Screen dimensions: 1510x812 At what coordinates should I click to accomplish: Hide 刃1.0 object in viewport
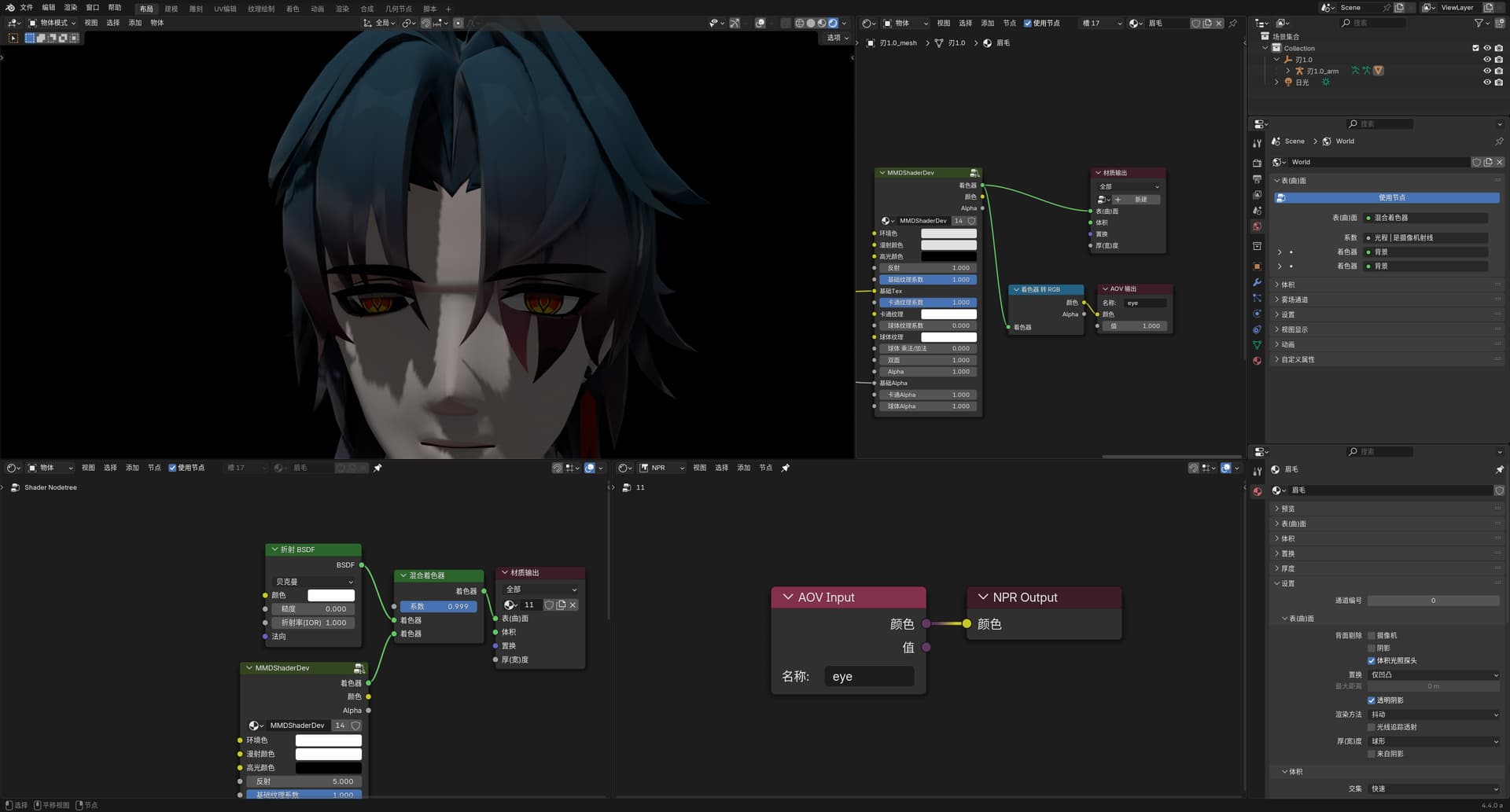click(x=1487, y=60)
